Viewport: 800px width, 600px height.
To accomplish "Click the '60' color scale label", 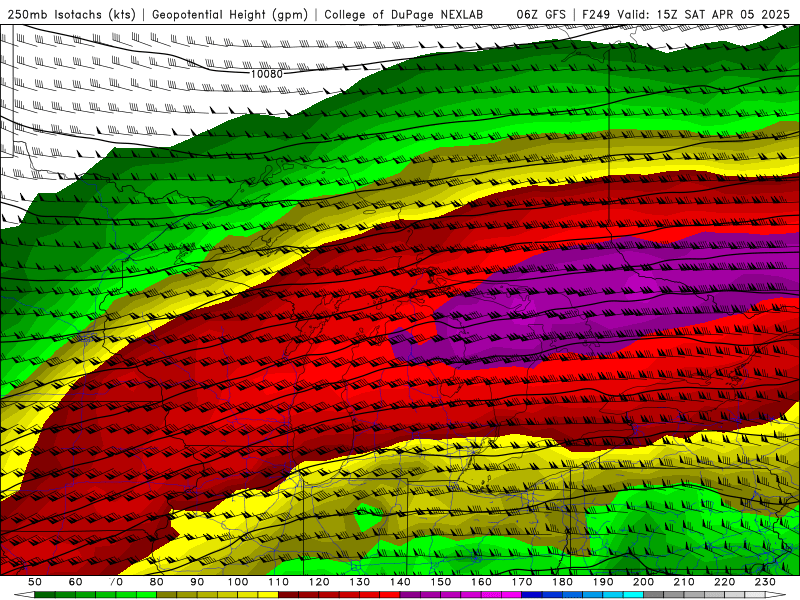I will pyautogui.click(x=75, y=582).
